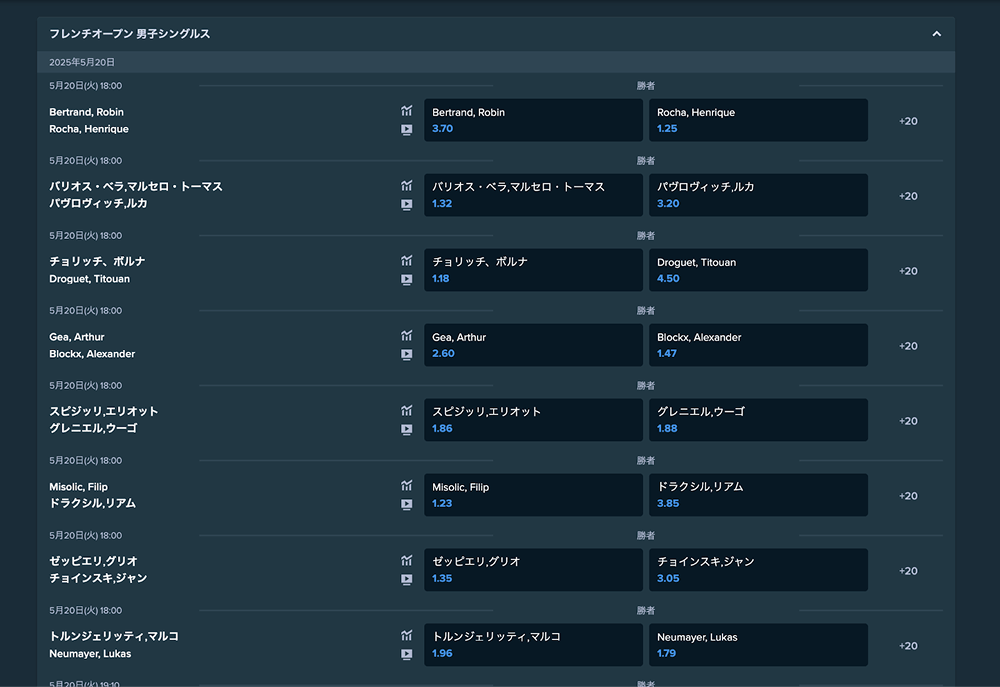The height and width of the screenshot is (687, 1000).
Task: Bet on Misolic, Filip at 1.23
Action: pyautogui.click(x=533, y=495)
